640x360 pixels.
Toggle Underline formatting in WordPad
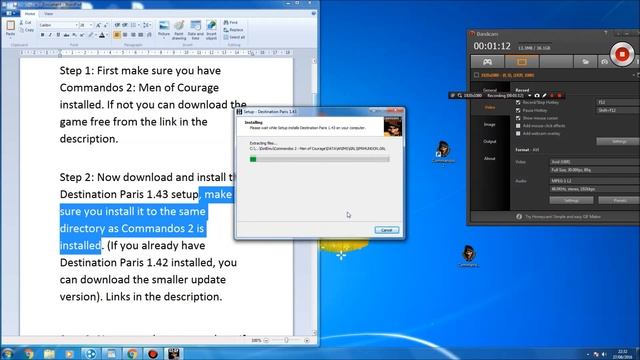(x=58, y=35)
